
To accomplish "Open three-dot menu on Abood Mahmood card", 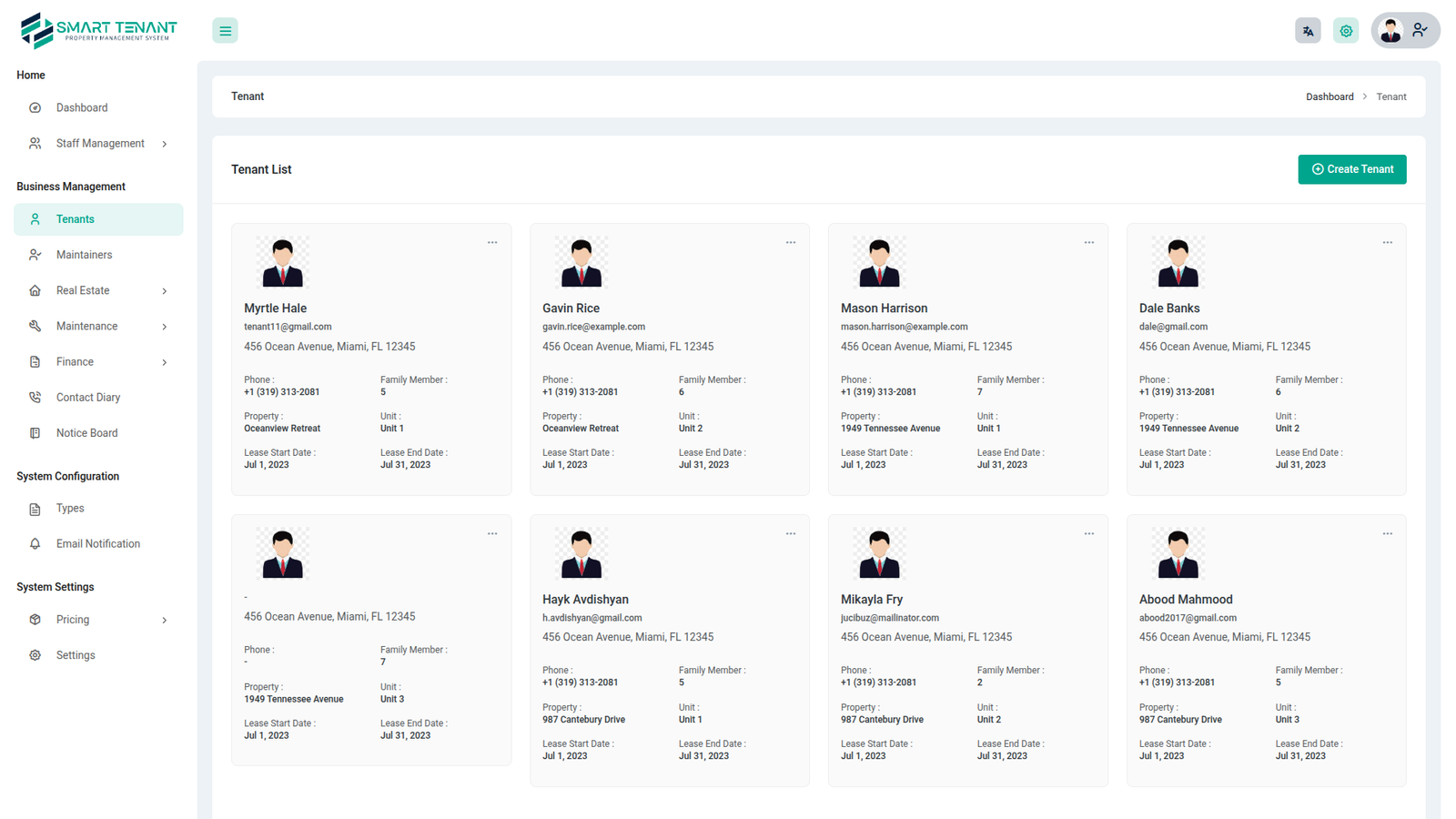I will pyautogui.click(x=1387, y=534).
